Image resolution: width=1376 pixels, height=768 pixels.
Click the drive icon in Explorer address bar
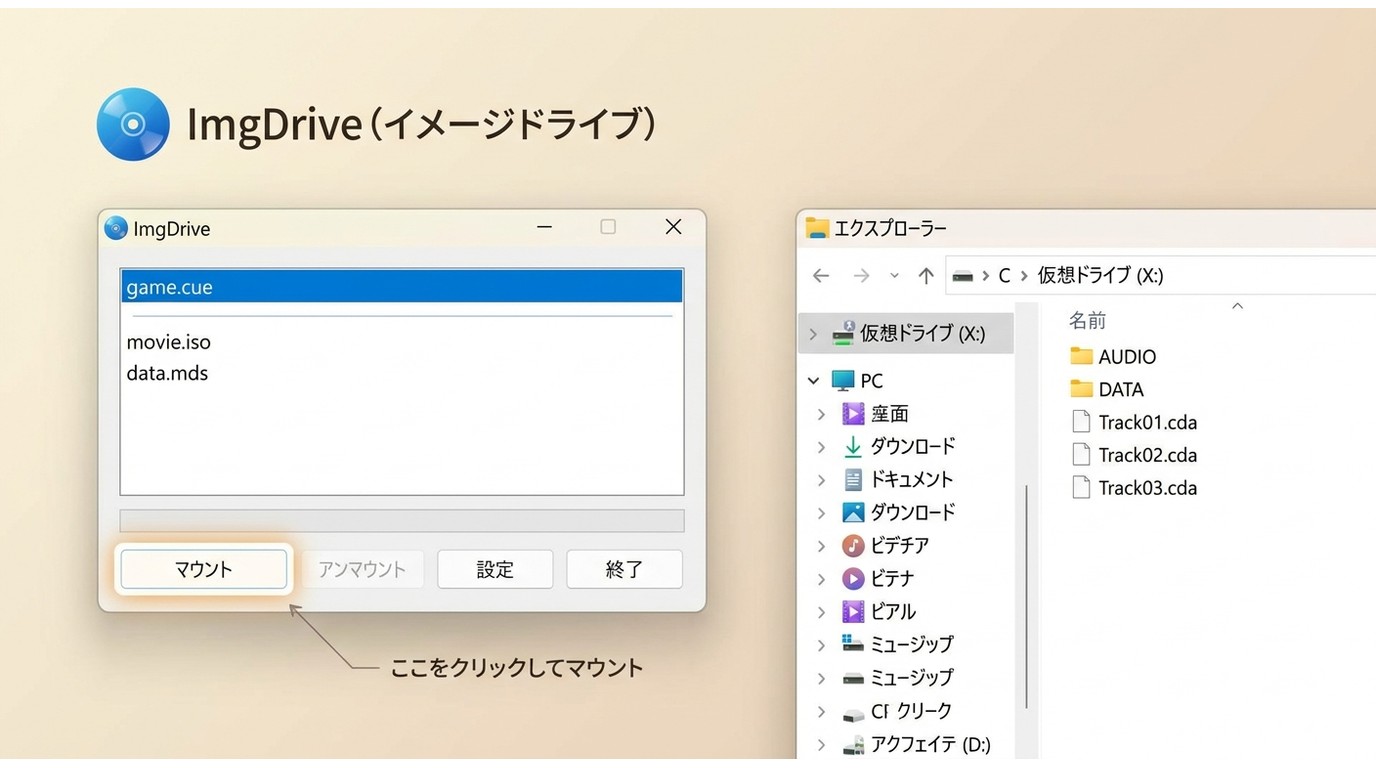(x=963, y=276)
